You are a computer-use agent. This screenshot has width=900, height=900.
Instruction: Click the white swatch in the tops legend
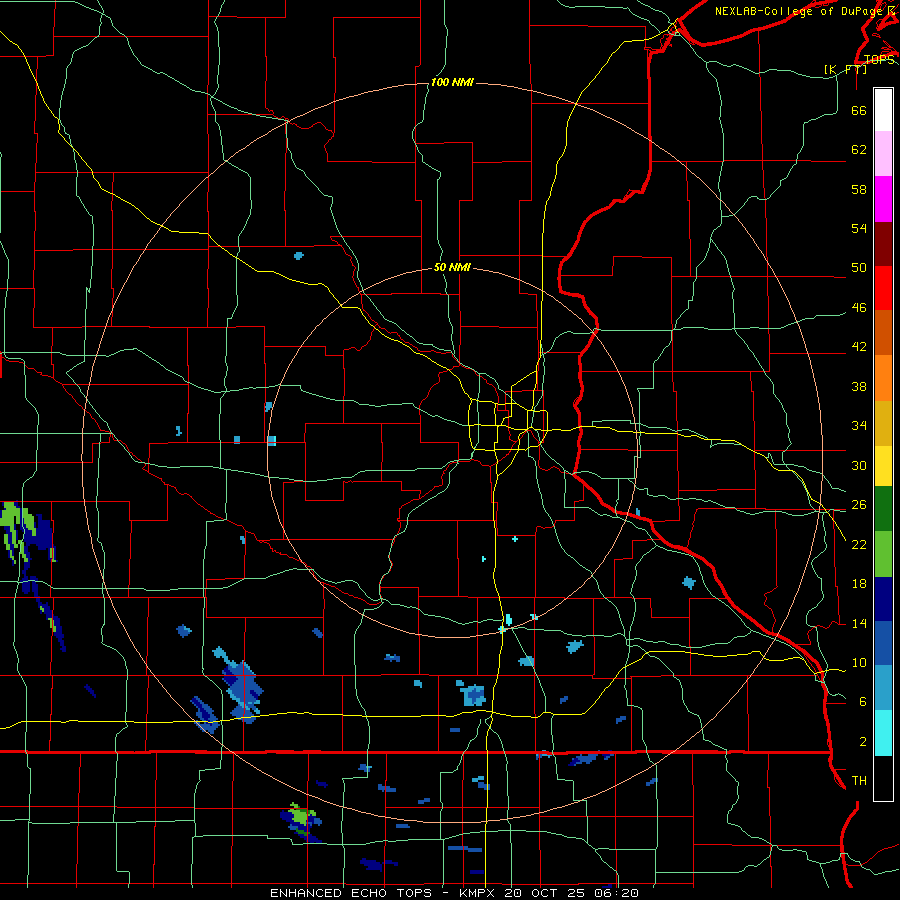click(883, 110)
